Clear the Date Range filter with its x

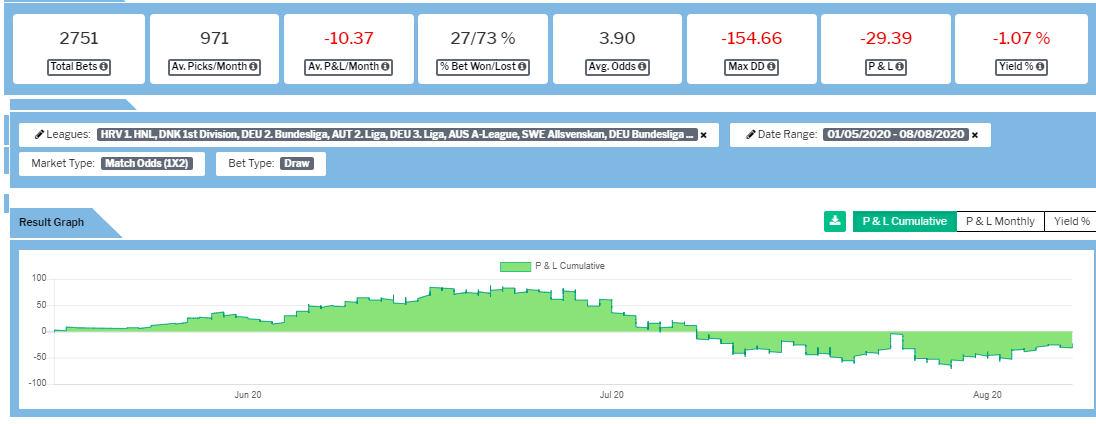pos(975,136)
